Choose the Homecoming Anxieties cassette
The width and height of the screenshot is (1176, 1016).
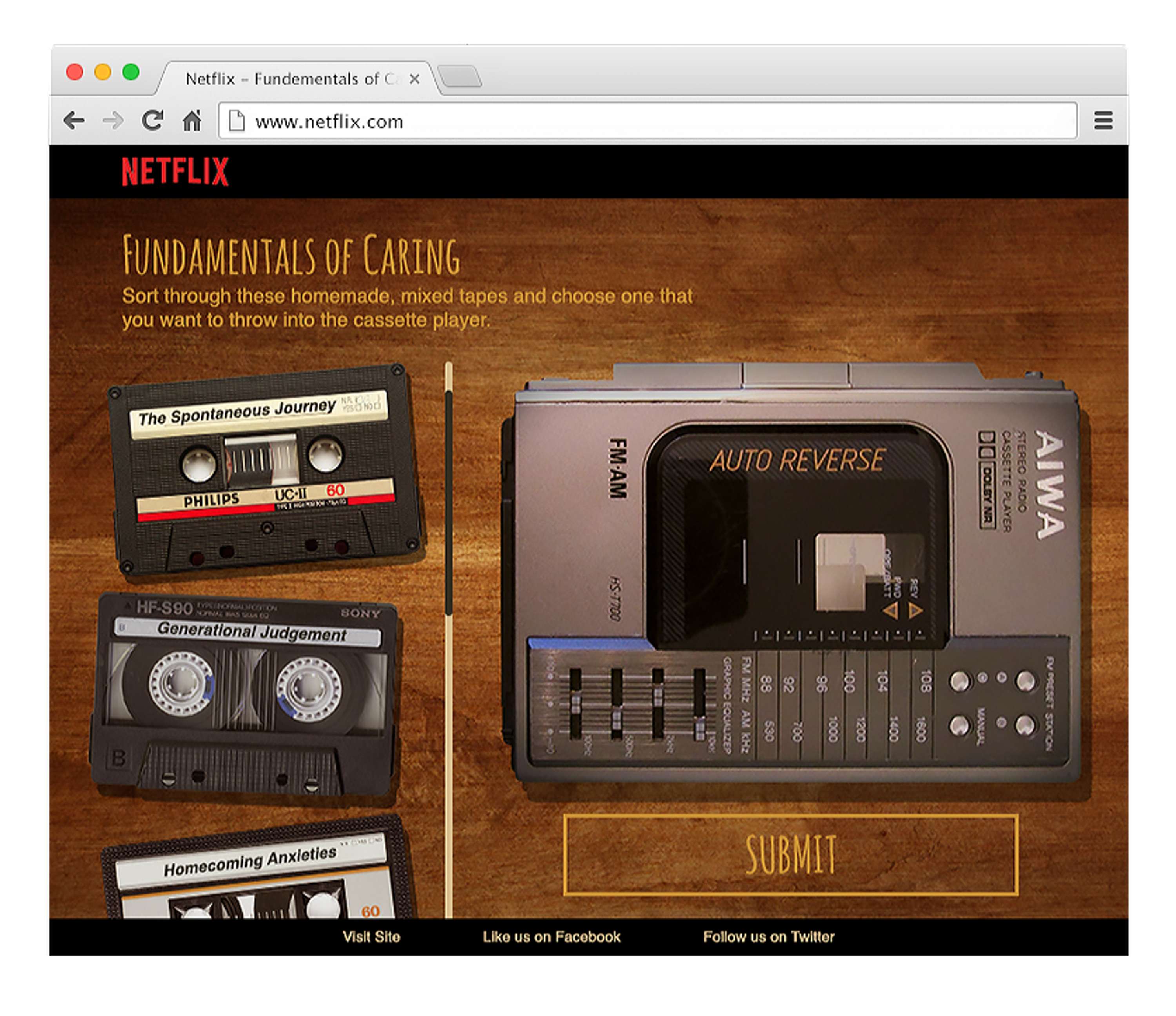[258, 867]
